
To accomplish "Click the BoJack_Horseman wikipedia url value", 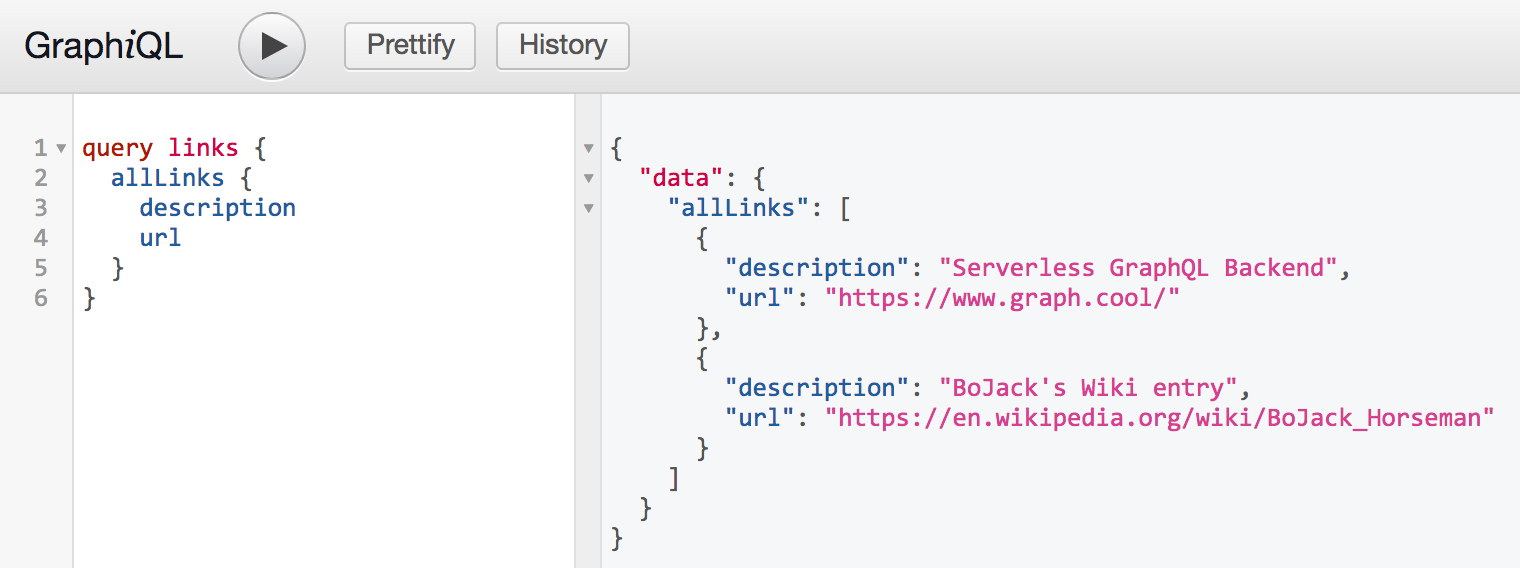I will [x=1160, y=417].
